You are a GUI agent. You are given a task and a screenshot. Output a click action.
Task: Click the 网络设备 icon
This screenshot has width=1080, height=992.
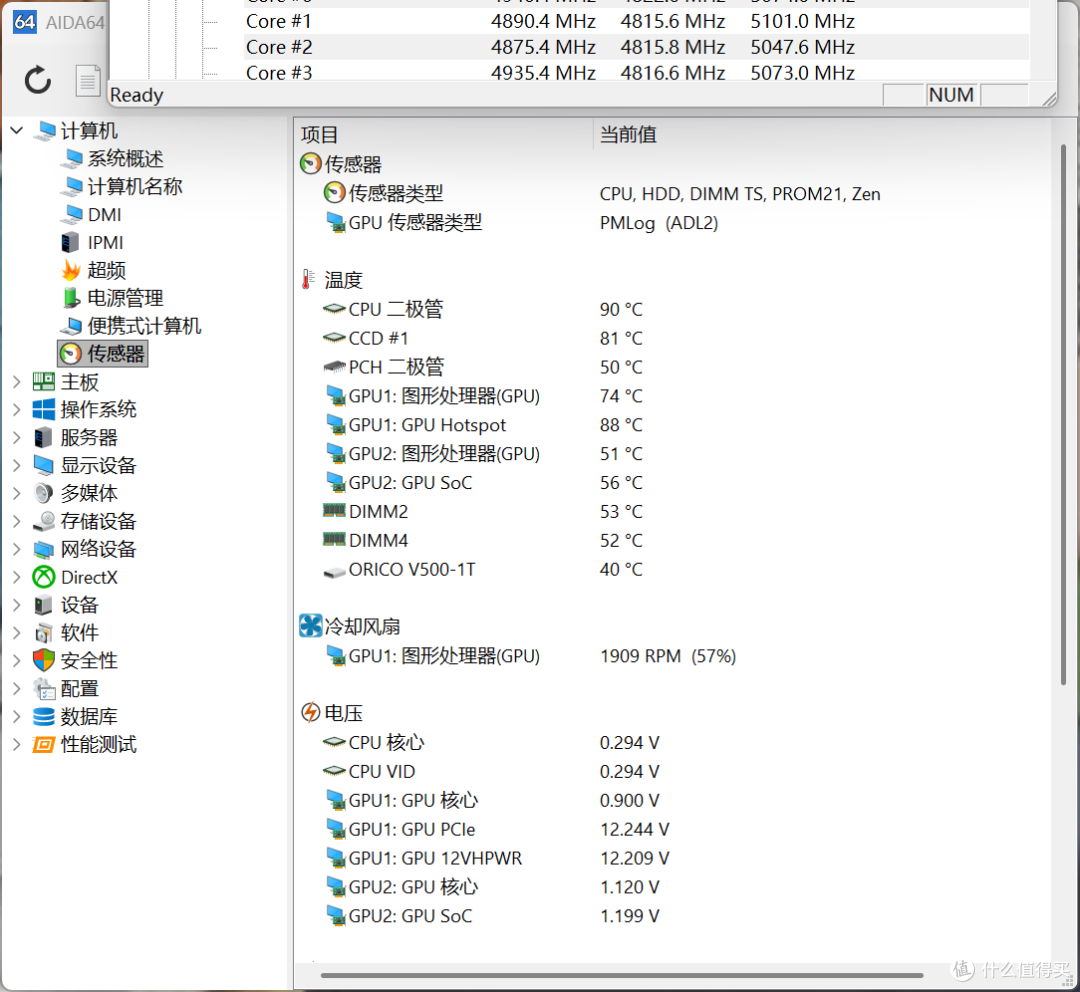[x=43, y=550]
